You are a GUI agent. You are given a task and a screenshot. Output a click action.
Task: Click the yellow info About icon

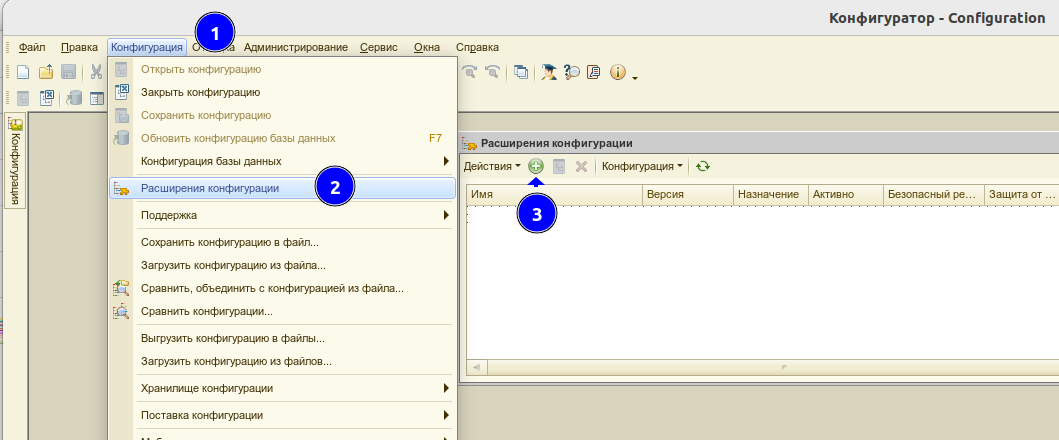click(617, 72)
